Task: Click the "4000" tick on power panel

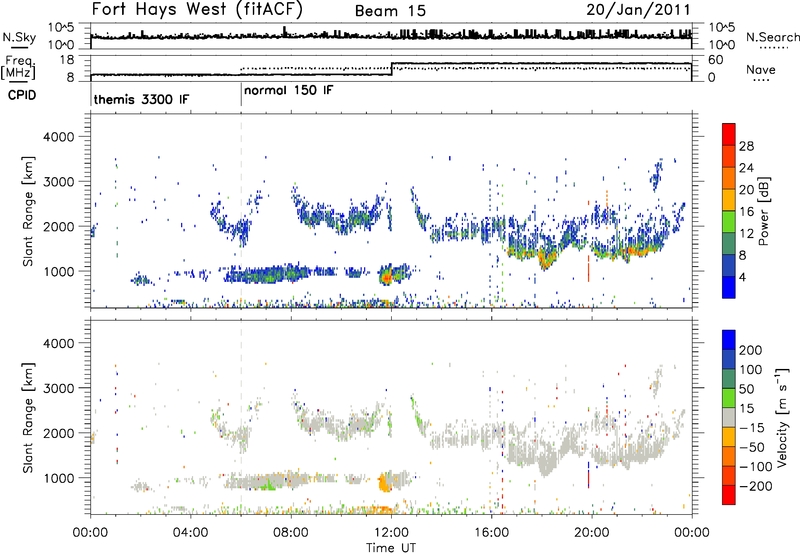Action: [58, 137]
